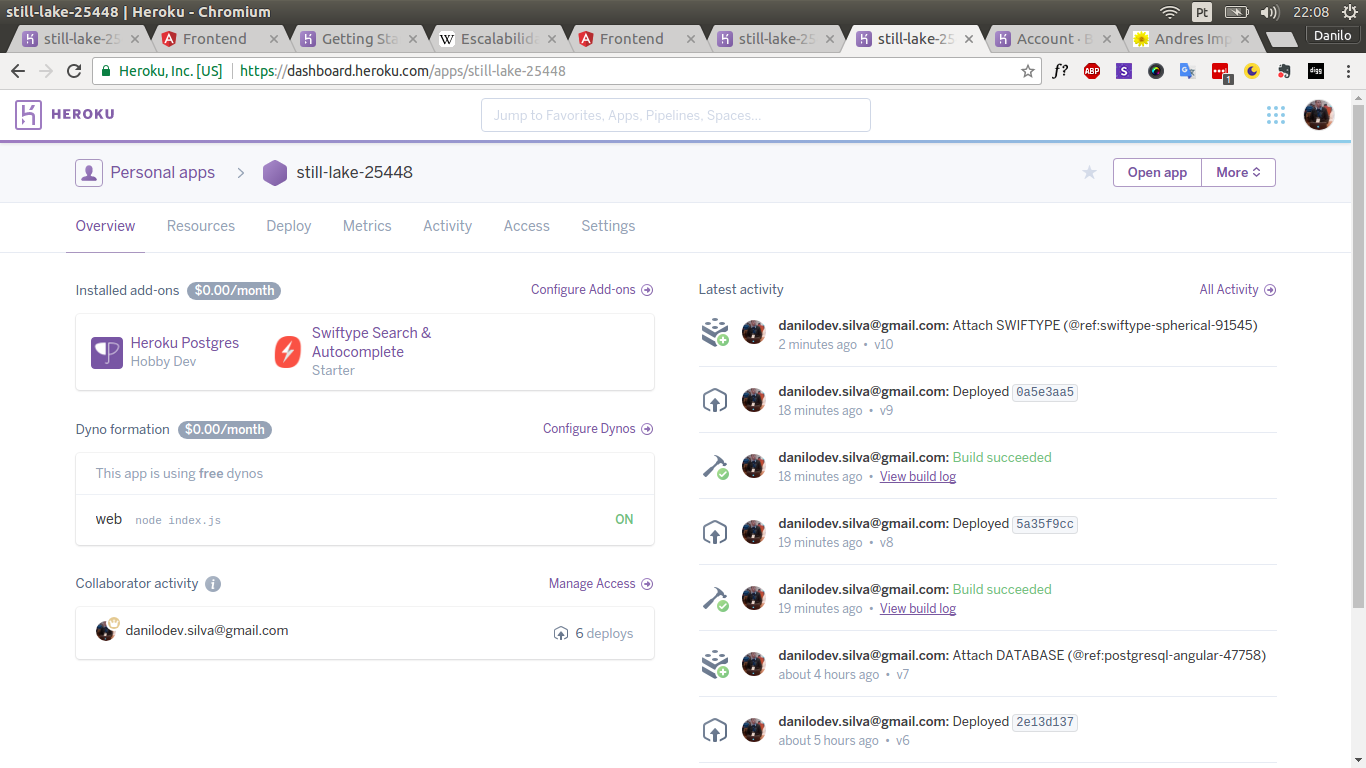Click the Open app button
This screenshot has width=1366, height=768.
click(1157, 172)
